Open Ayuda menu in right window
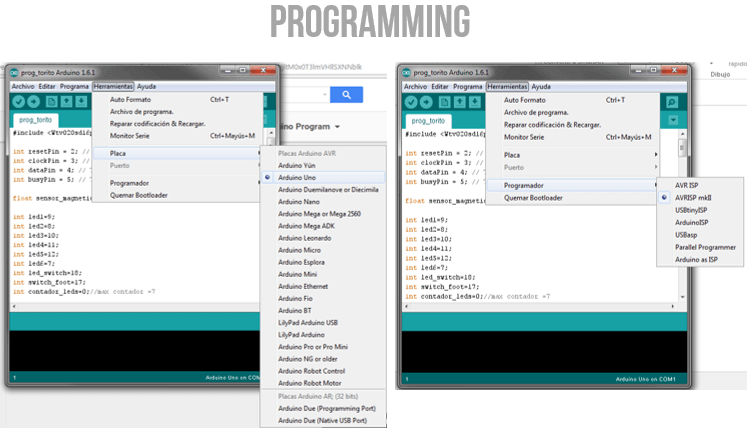The height and width of the screenshot is (432, 748). [x=541, y=87]
